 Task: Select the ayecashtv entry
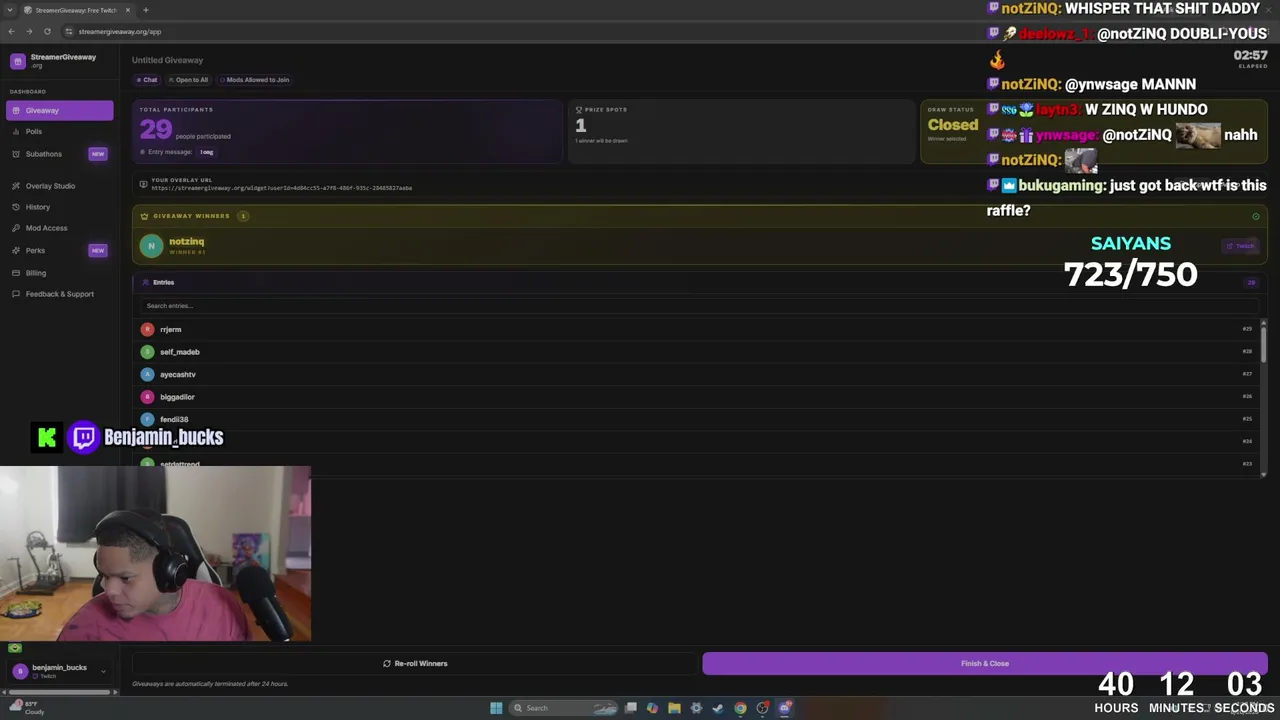click(x=697, y=374)
